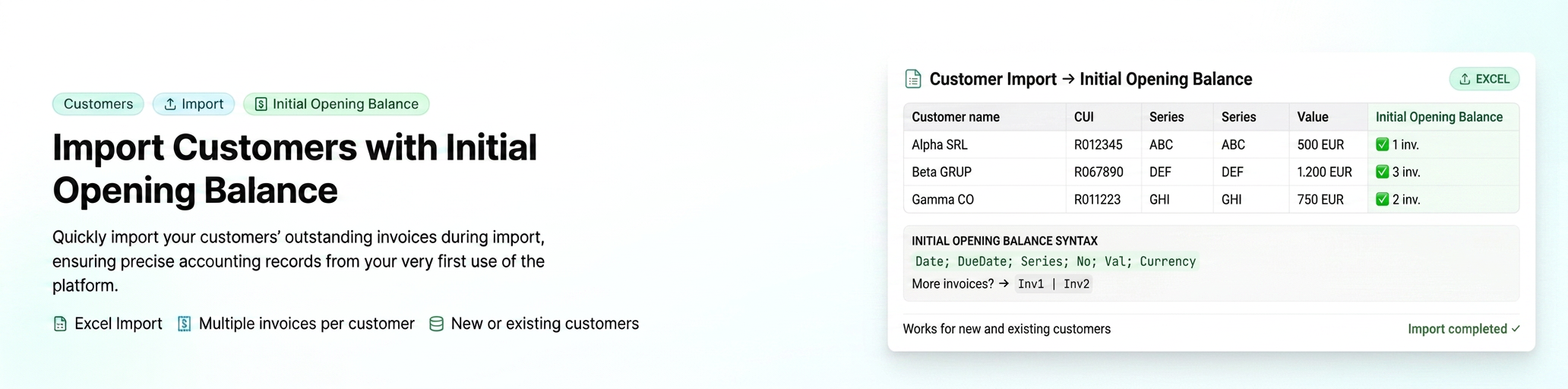Screen dimensions: 1568x389
Task: Click the Customer name column header
Action: (956, 117)
